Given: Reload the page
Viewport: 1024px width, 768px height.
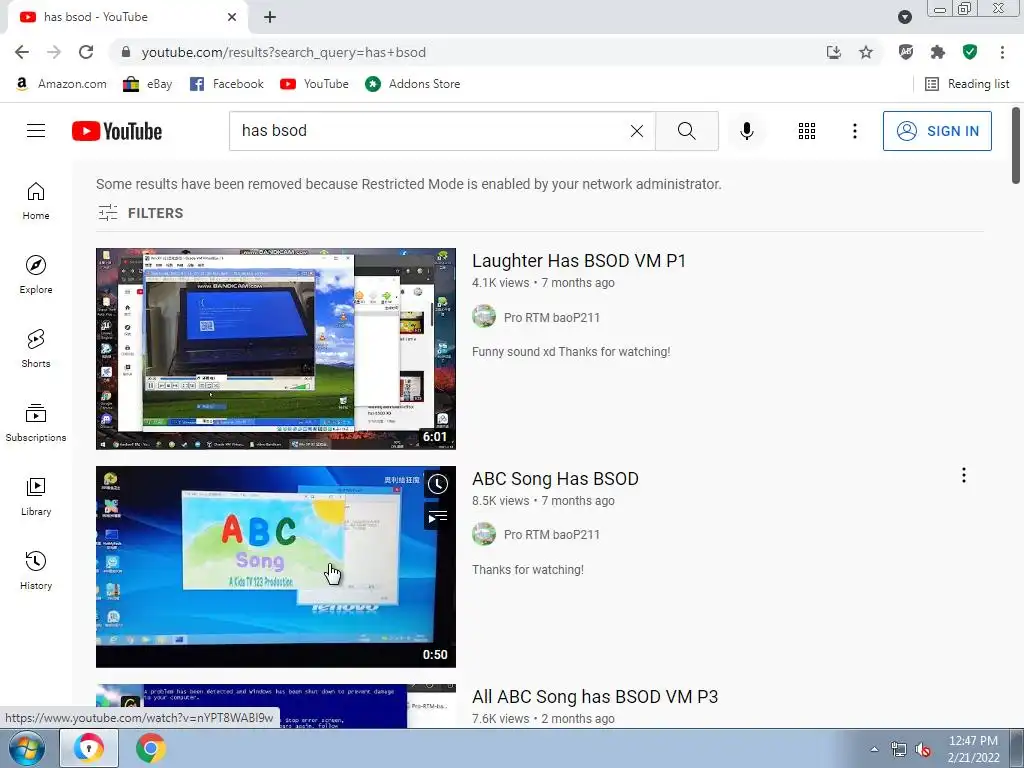Looking at the screenshot, I should click(86, 52).
